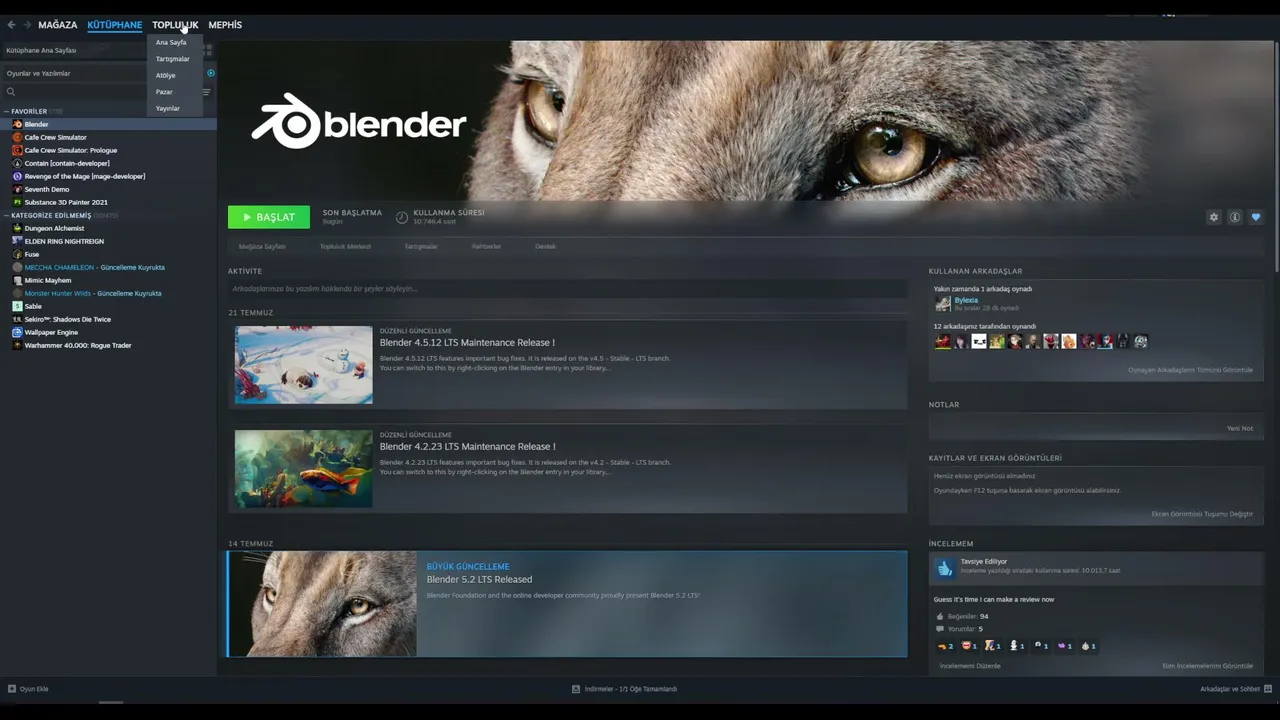Image resolution: width=1280 pixels, height=720 pixels.
Task: Click the Warhammer 40,000: Rogue Trader icon
Action: (x=17, y=345)
